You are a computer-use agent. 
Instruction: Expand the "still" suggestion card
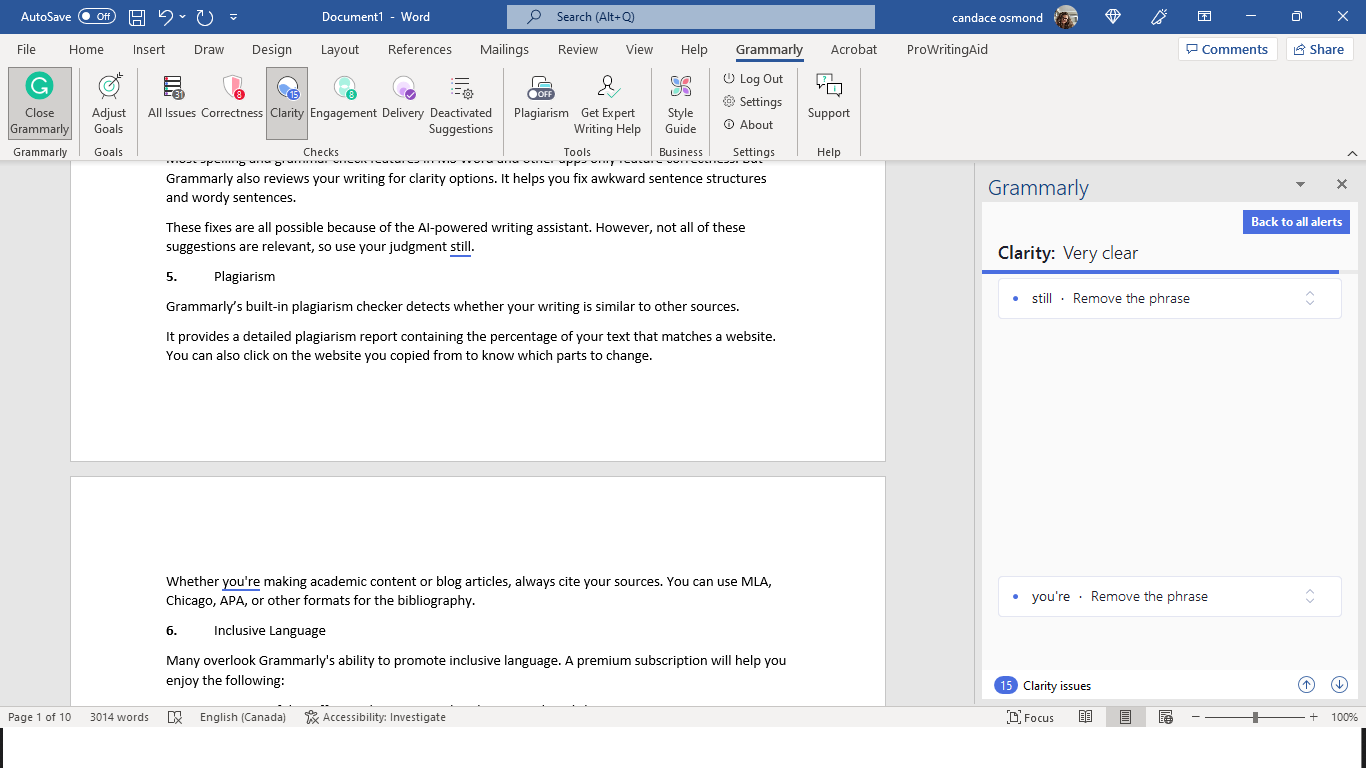point(1310,298)
